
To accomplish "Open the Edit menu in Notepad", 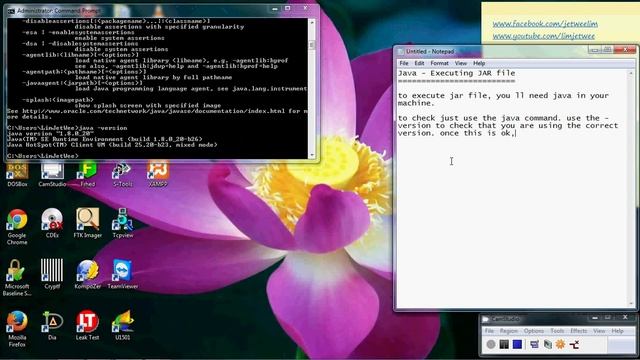I will coord(419,63).
